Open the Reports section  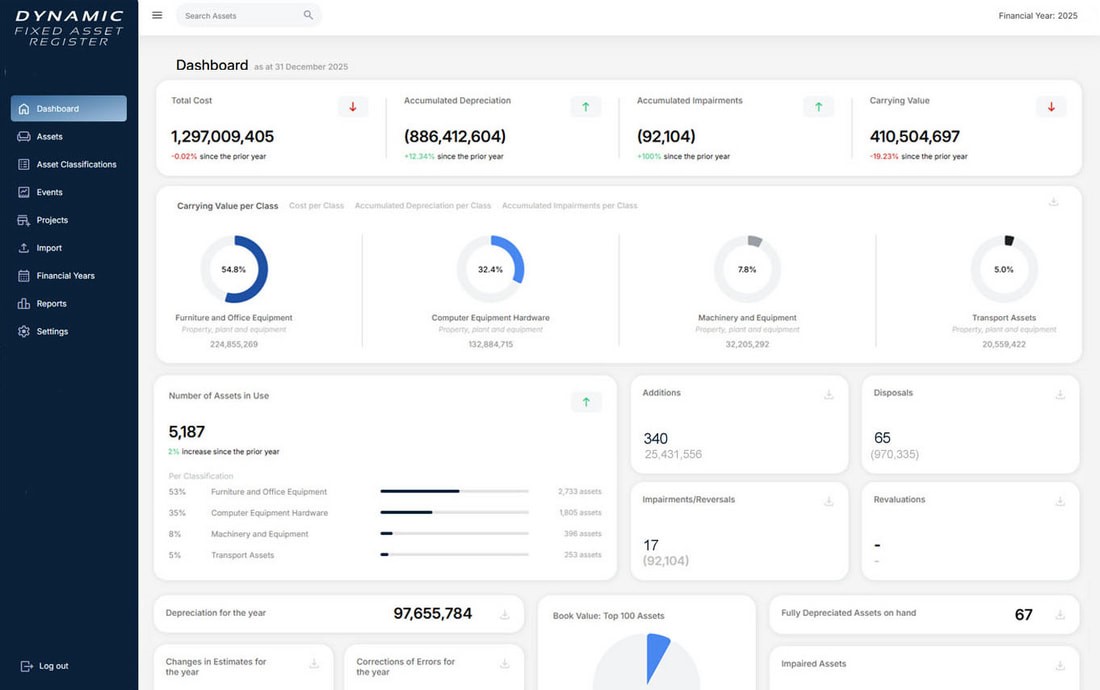(x=51, y=304)
